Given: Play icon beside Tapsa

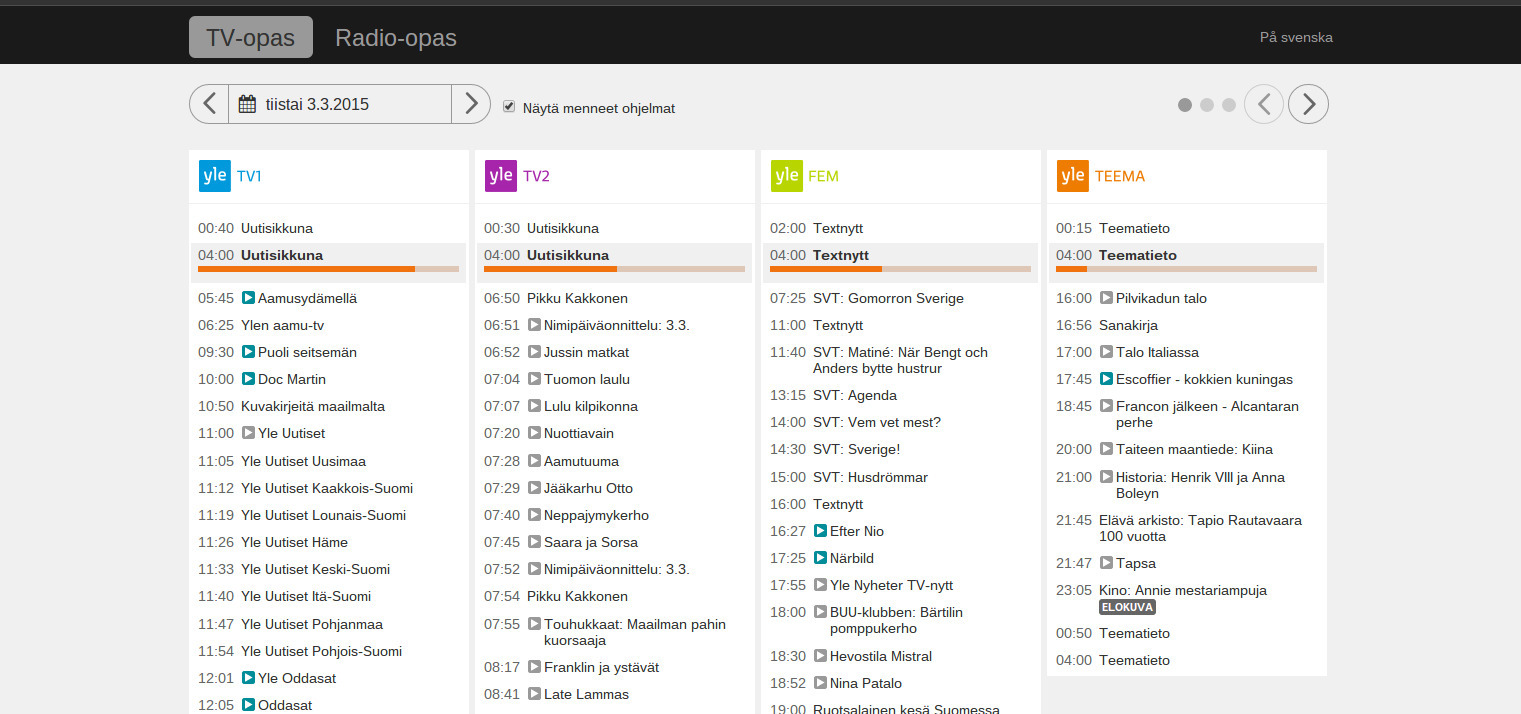Looking at the screenshot, I should click(1106, 563).
